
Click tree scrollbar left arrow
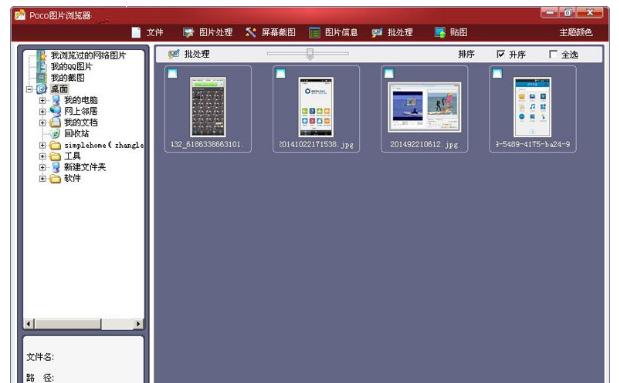(x=28, y=324)
